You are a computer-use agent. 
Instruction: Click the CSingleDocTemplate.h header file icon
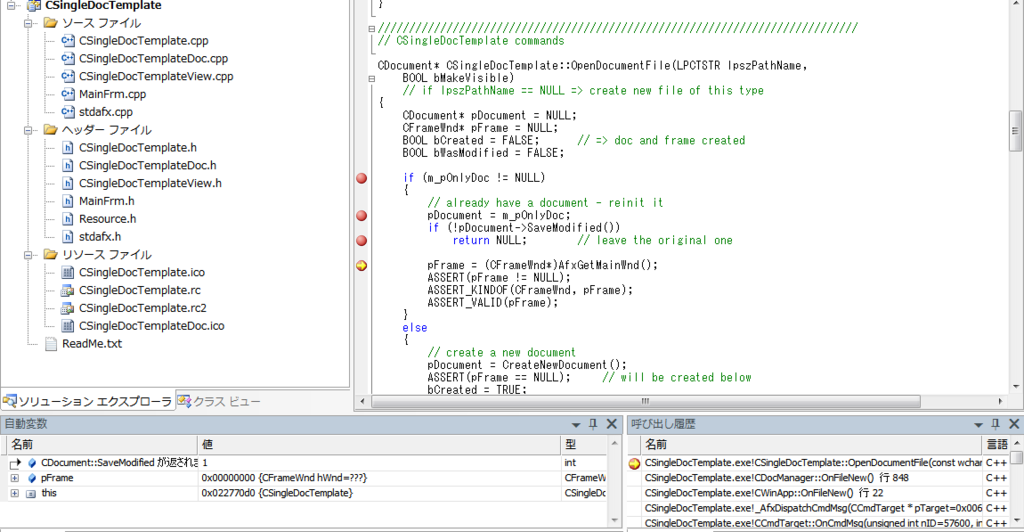(67, 148)
